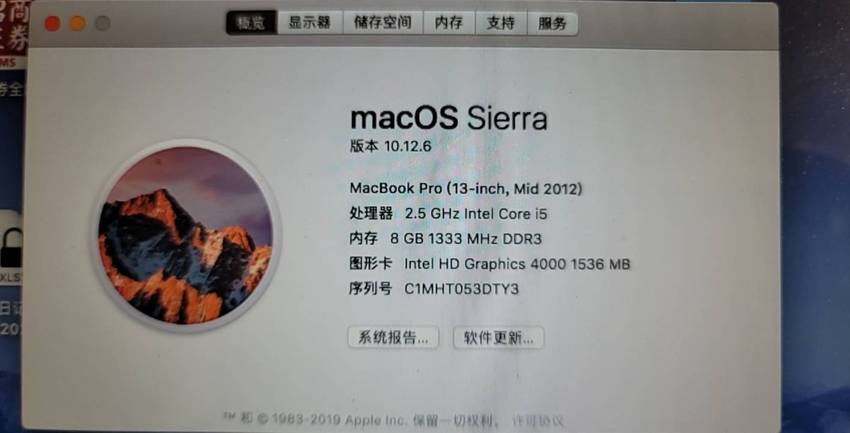Minimize the window with the yellow button
Image resolution: width=850 pixels, height=433 pixels.
coord(77,23)
